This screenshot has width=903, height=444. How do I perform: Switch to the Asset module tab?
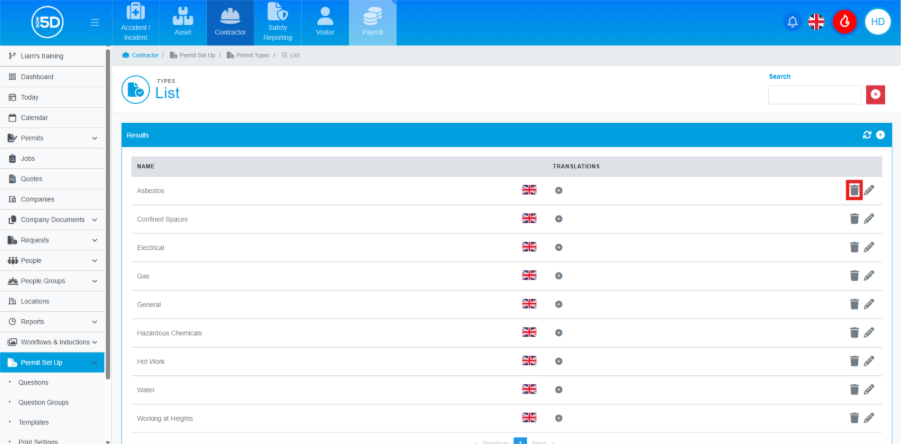click(x=182, y=22)
